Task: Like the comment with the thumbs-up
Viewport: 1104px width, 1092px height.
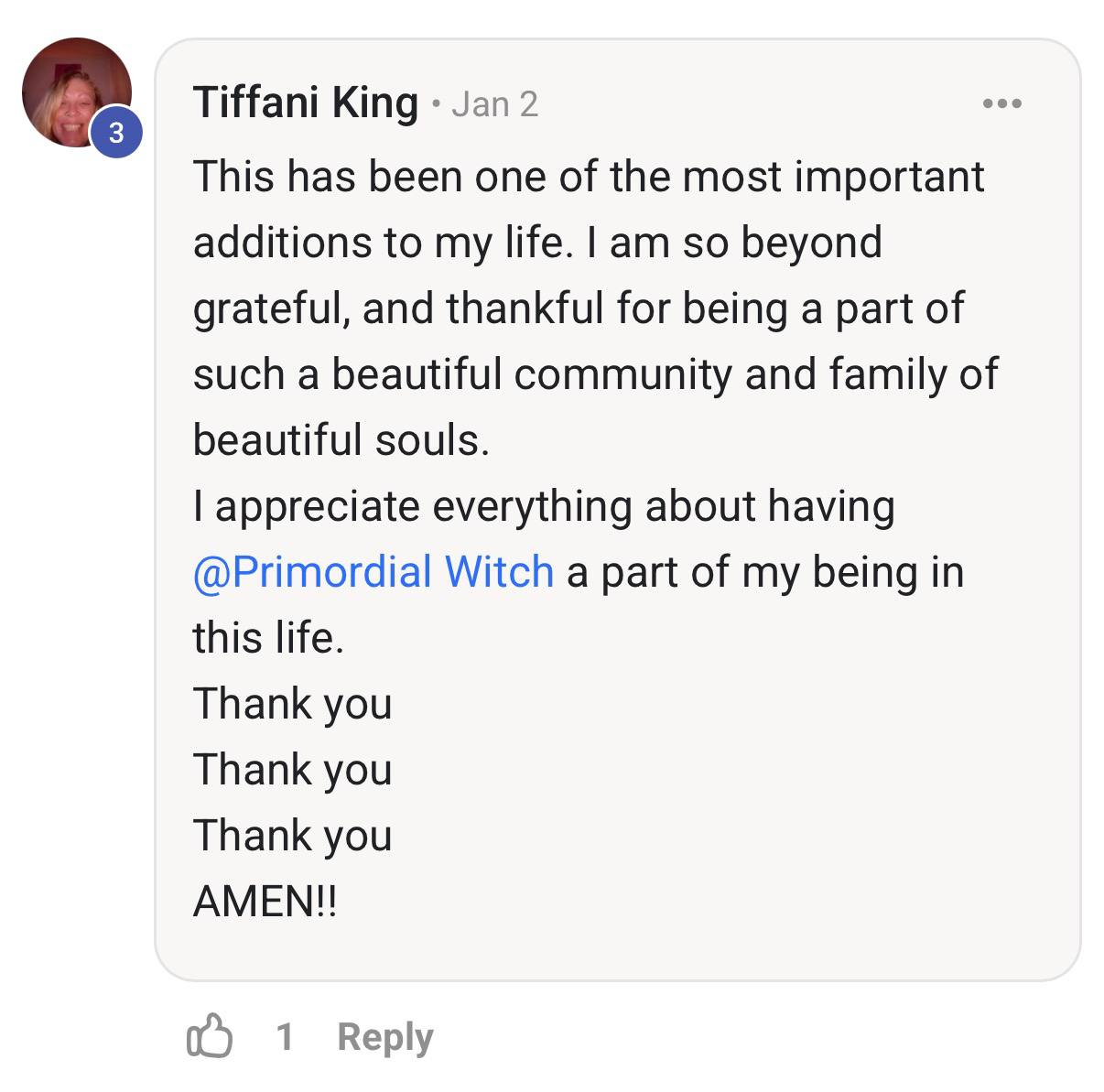Action: click(209, 1036)
